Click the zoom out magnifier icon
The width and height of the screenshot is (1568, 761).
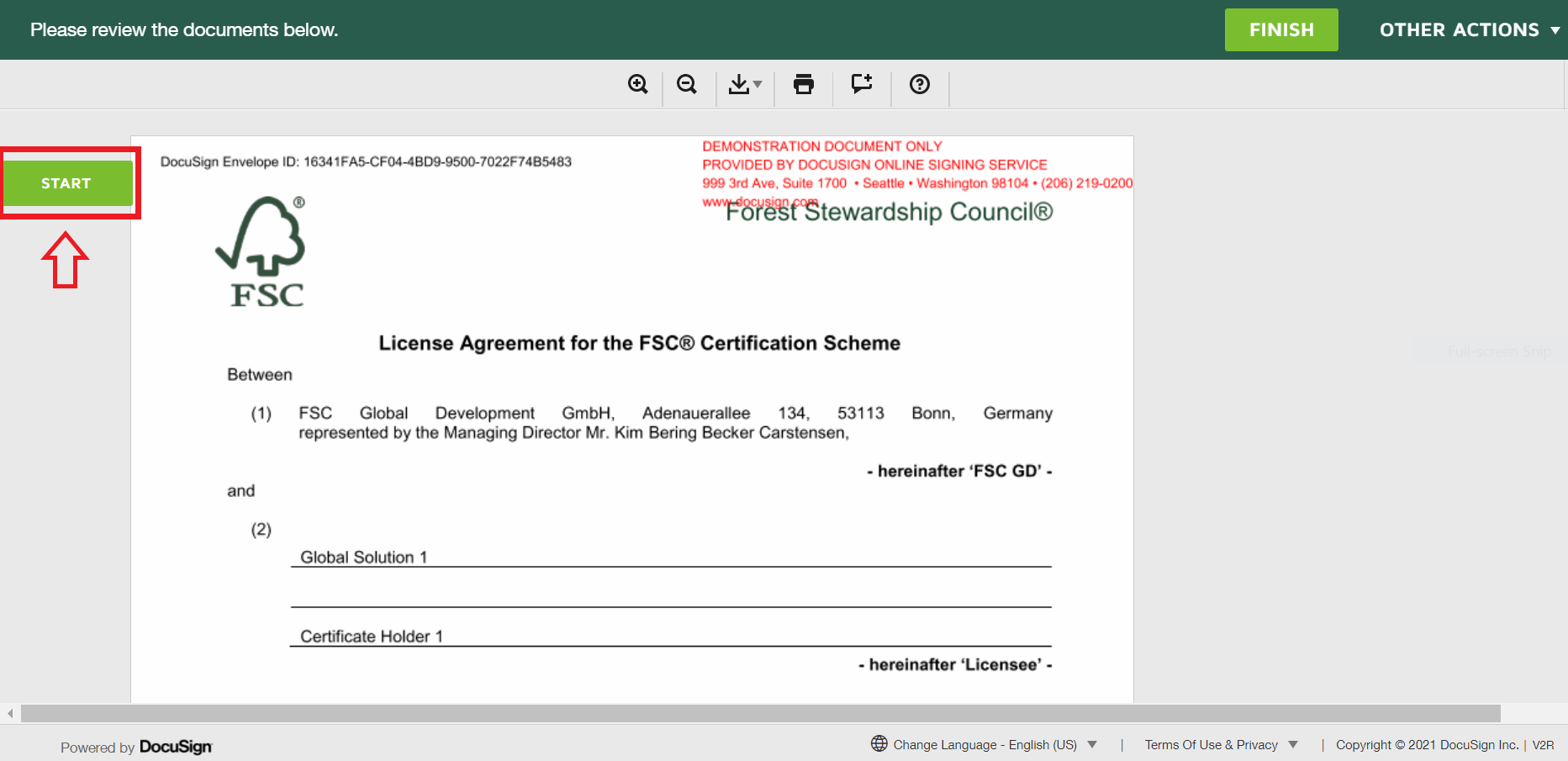click(x=687, y=84)
